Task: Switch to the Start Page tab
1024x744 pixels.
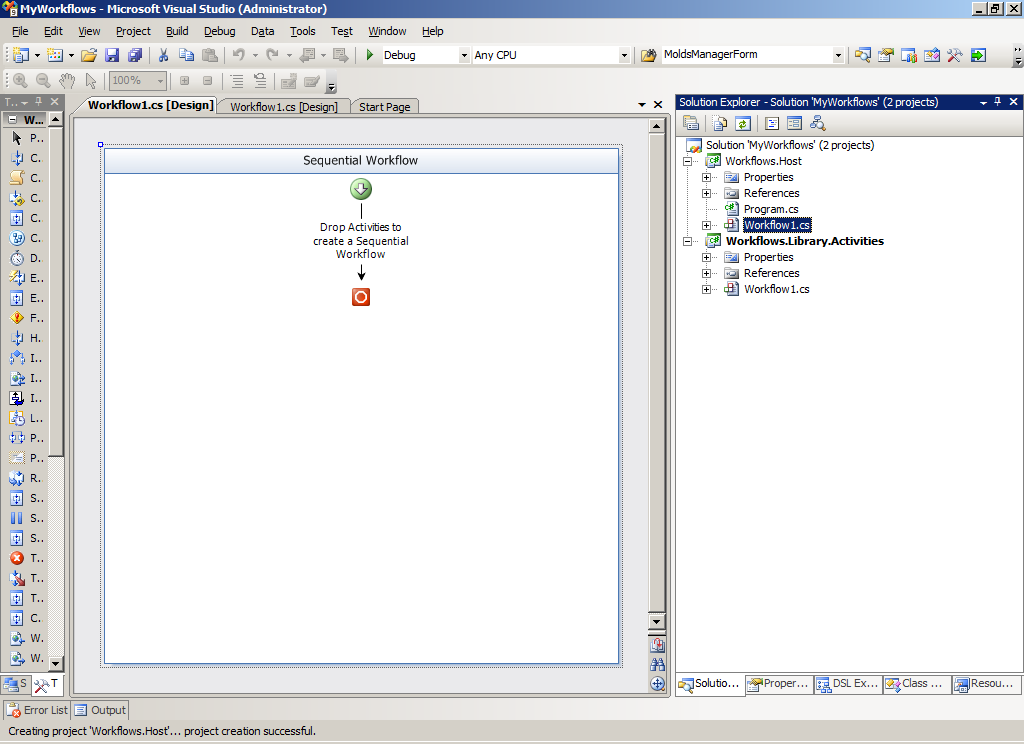Action: pyautogui.click(x=384, y=107)
